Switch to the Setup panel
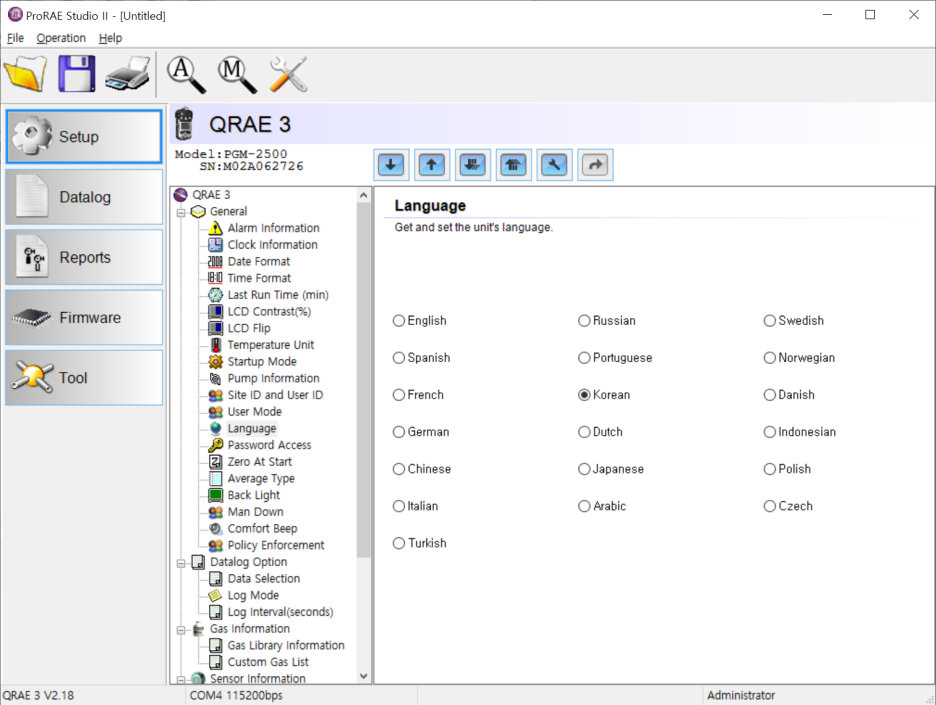The image size is (936, 705). click(x=84, y=136)
